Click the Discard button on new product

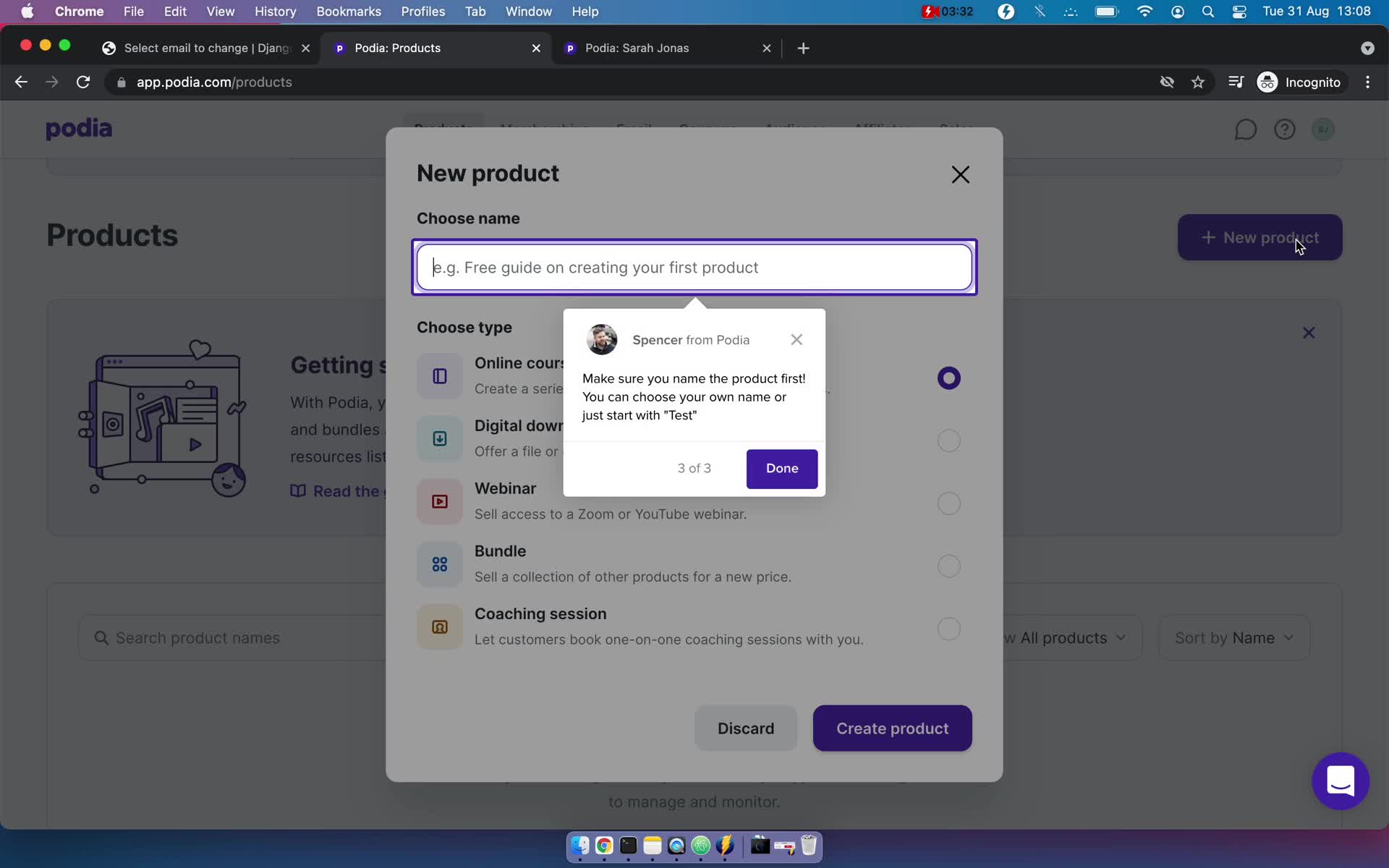[x=746, y=728]
